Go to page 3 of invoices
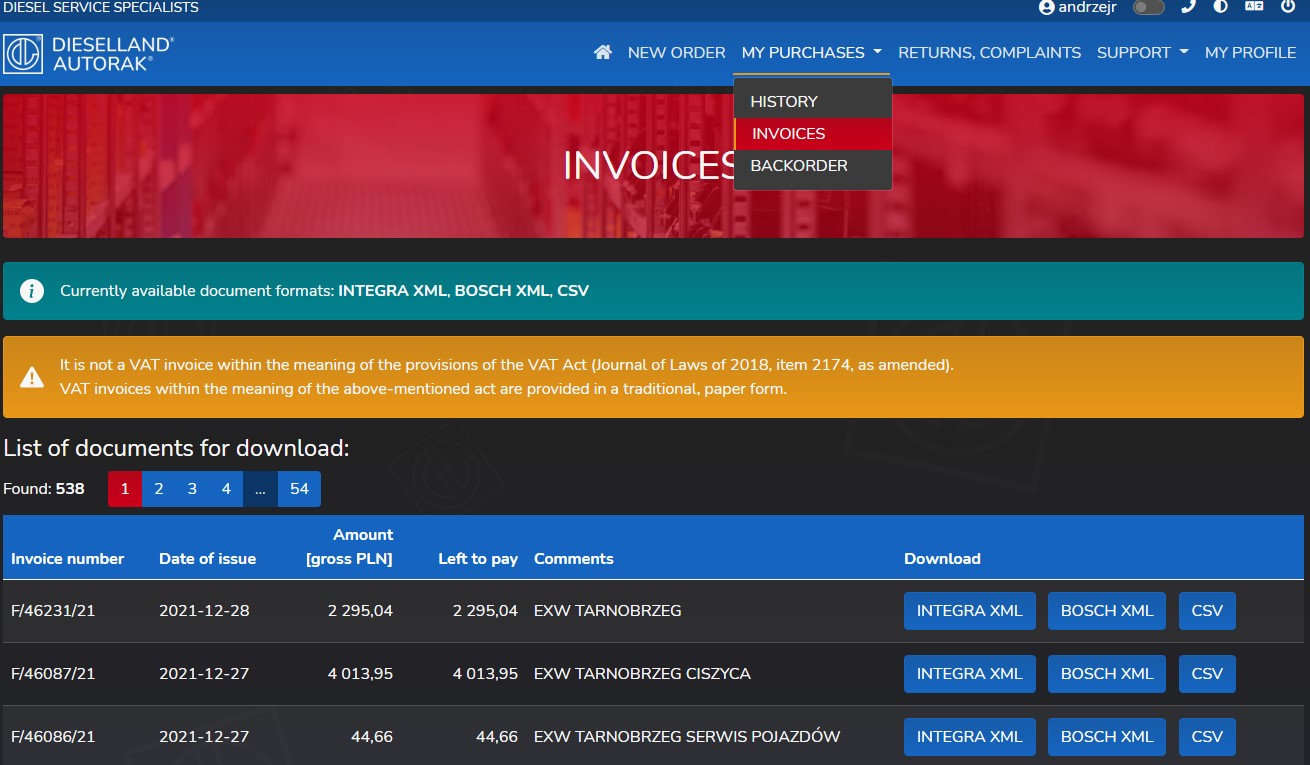The width and height of the screenshot is (1310, 765). (x=193, y=489)
